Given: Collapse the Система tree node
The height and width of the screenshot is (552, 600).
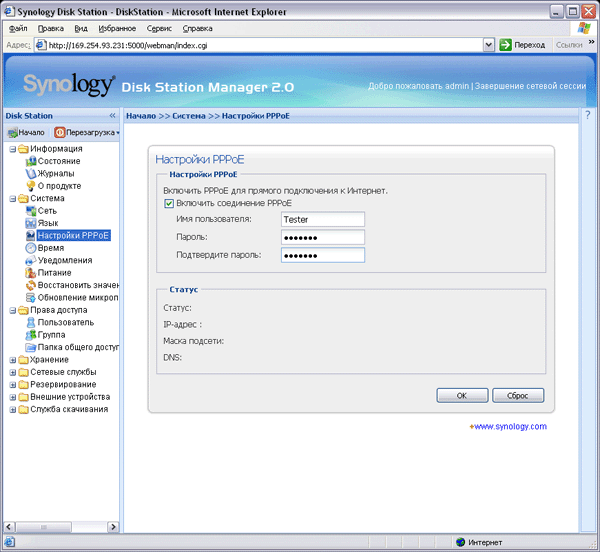Looking at the screenshot, I should [x=13, y=199].
